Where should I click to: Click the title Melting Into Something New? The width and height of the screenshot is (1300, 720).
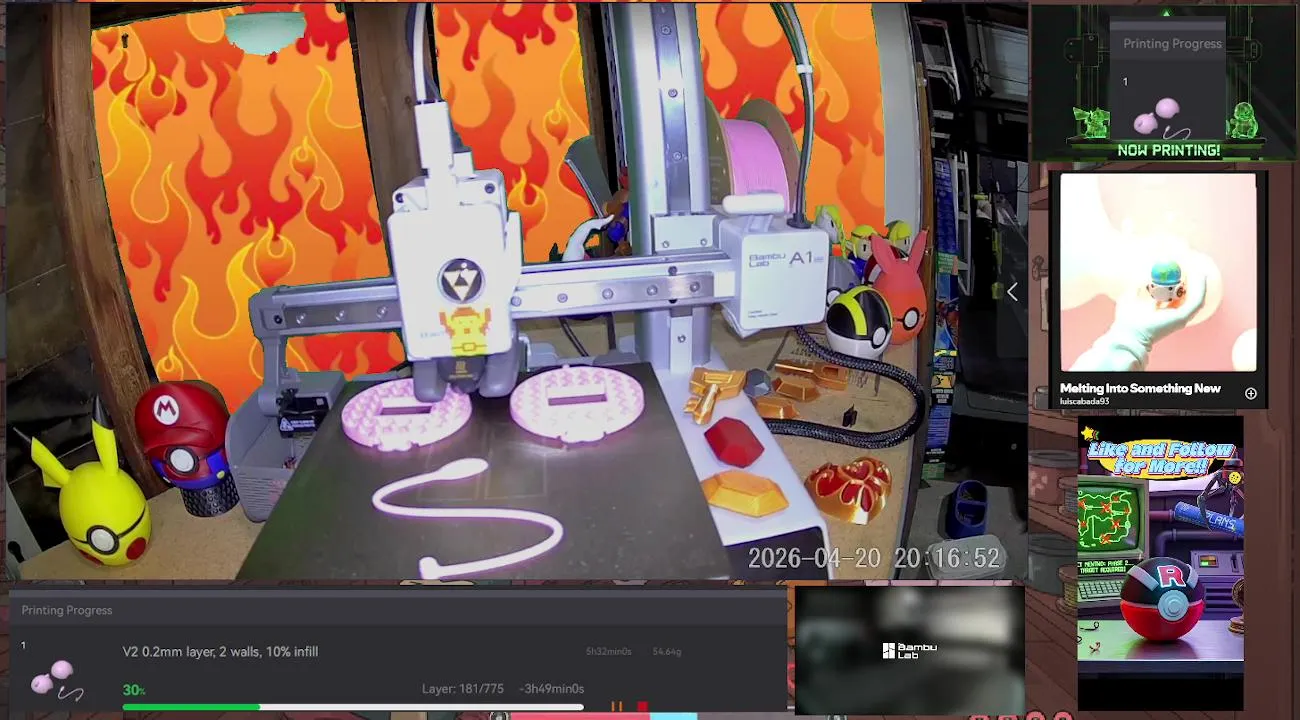tap(1140, 388)
